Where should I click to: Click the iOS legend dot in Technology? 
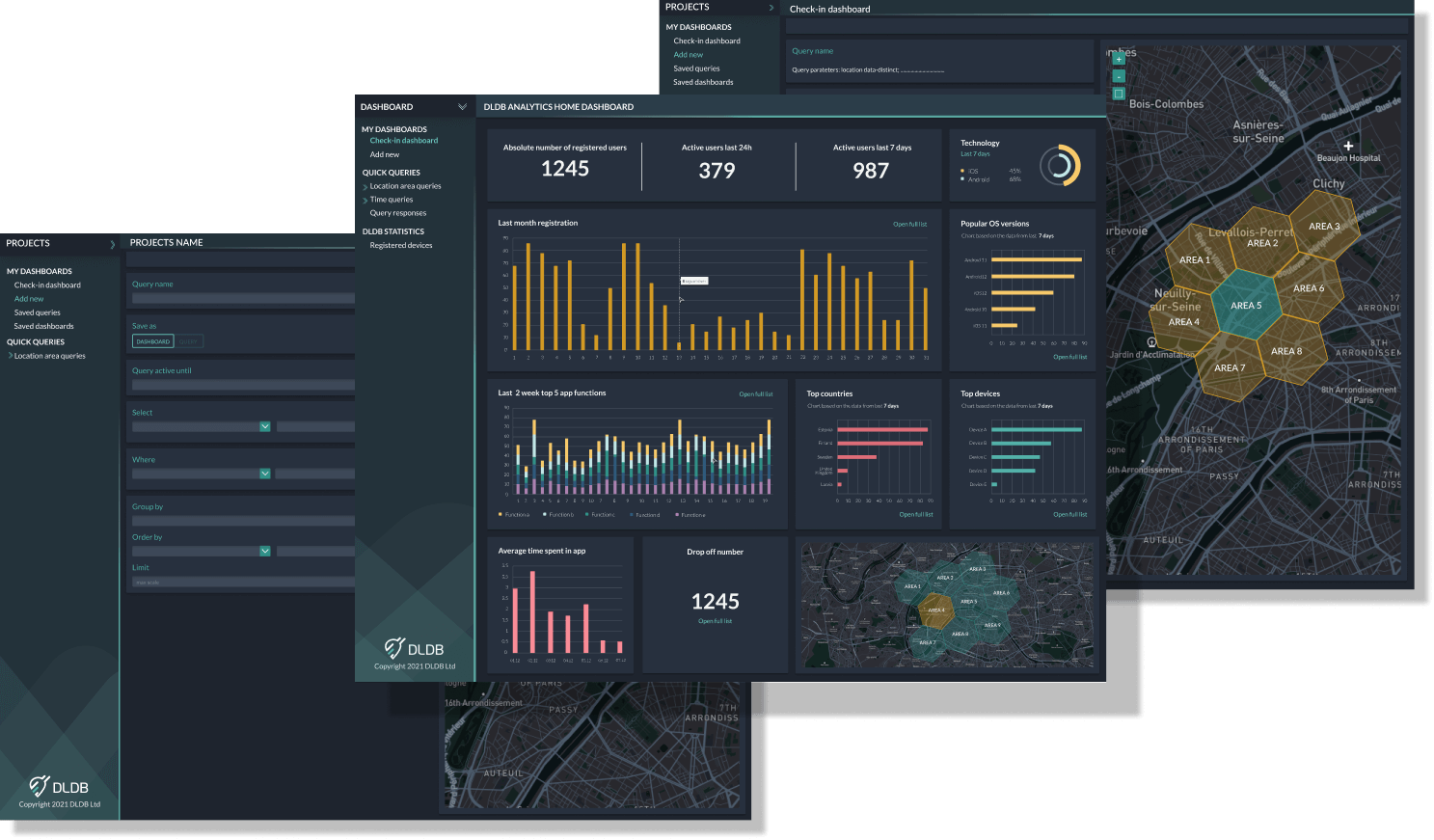point(962,171)
